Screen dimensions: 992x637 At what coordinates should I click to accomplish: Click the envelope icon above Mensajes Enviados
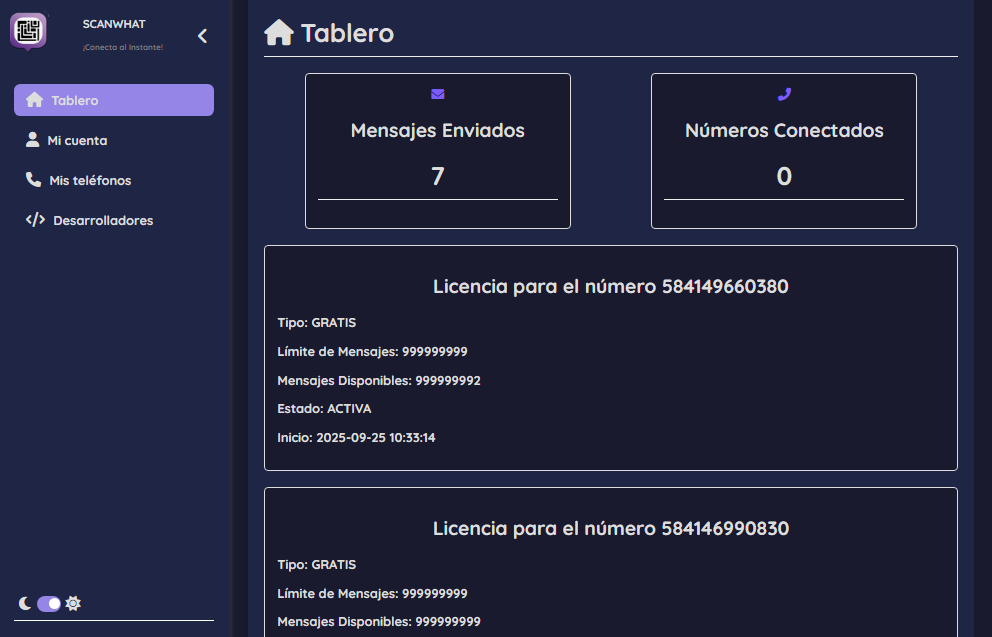tap(438, 95)
